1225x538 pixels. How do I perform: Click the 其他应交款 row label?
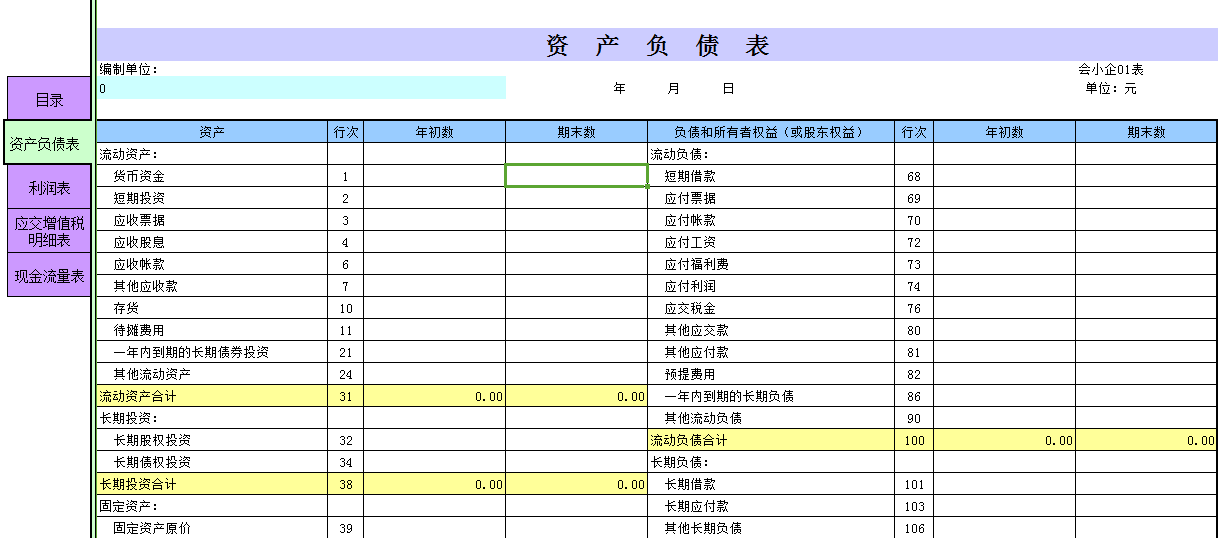(x=697, y=330)
